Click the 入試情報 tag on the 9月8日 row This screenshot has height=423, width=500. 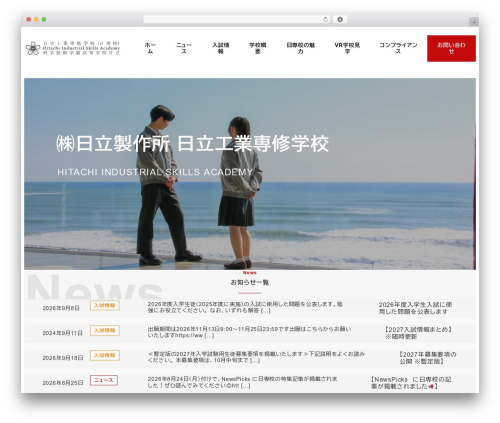click(105, 305)
